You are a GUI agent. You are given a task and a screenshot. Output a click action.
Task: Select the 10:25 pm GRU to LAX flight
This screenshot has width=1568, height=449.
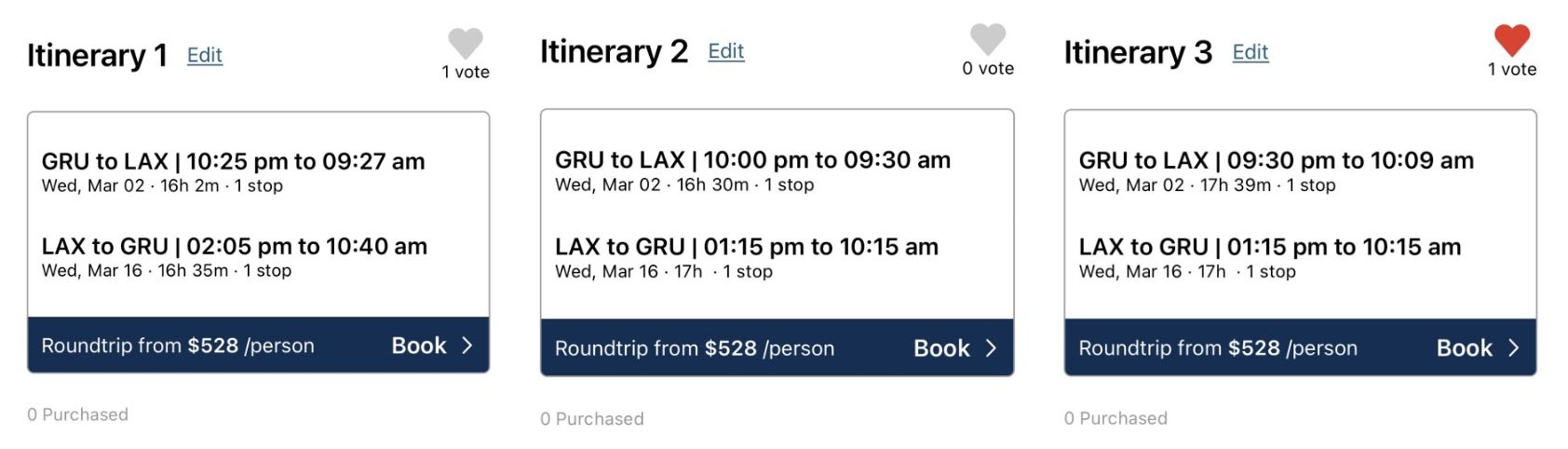pyautogui.click(x=234, y=172)
